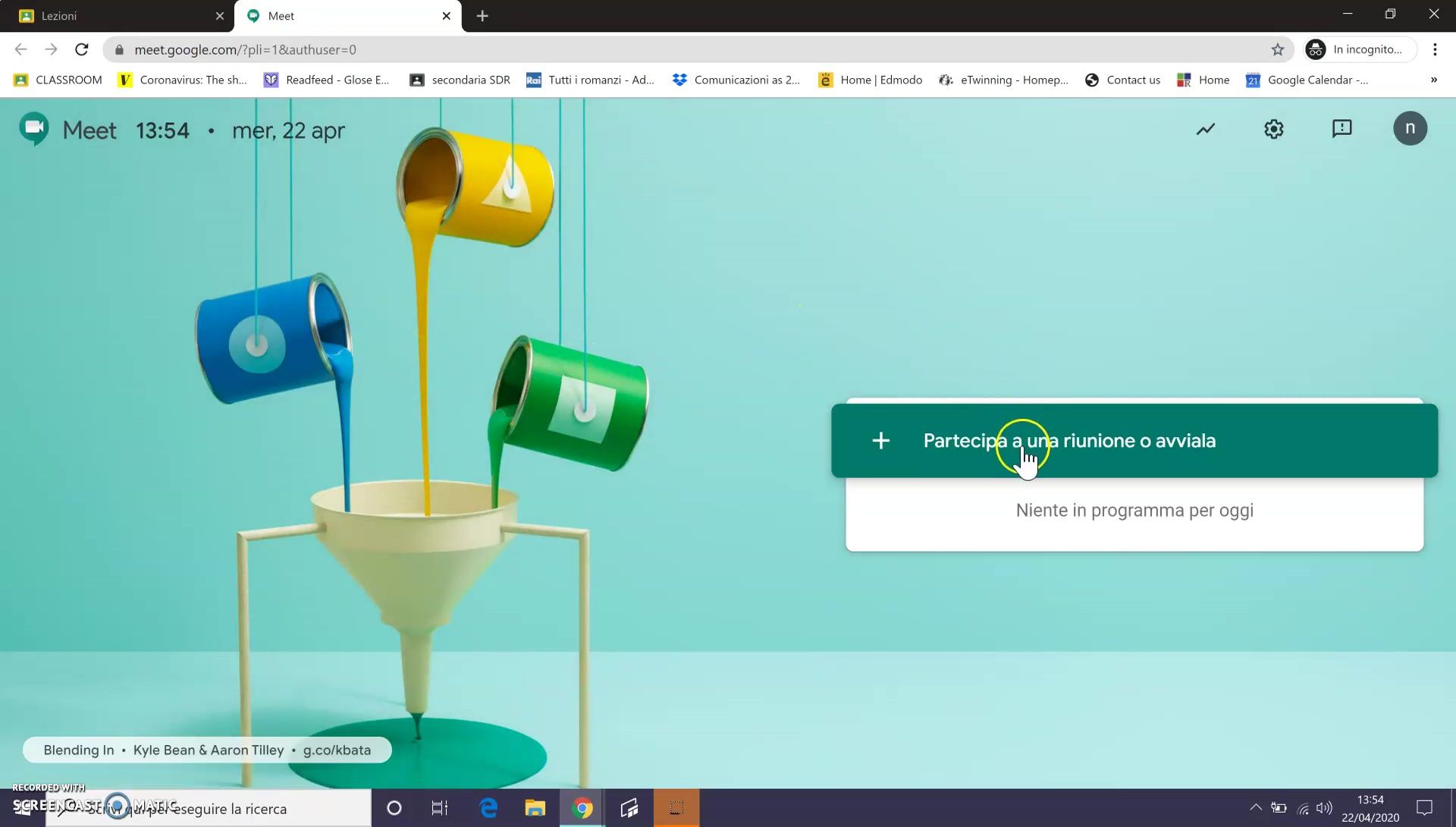Viewport: 1456px width, 827px height.
Task: Open Meet settings gear icon
Action: click(x=1274, y=129)
